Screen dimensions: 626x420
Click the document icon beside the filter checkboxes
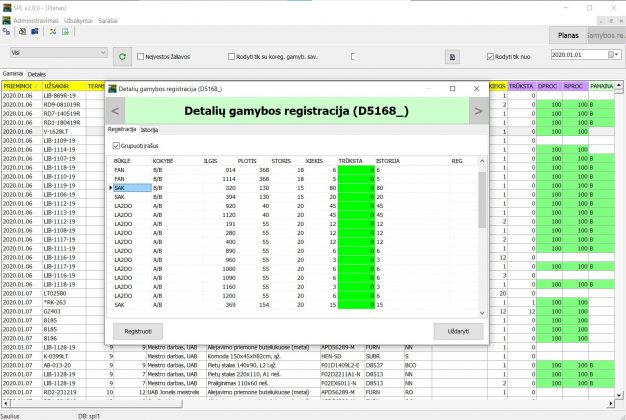453,57
